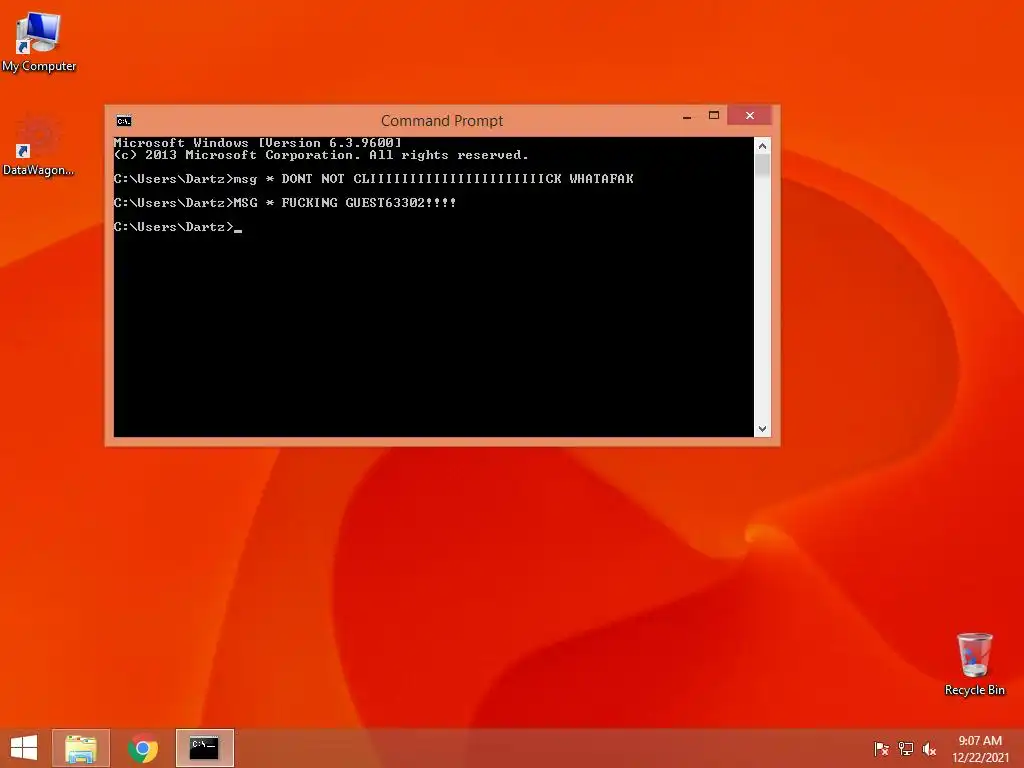Click the console scroll down arrow

click(762, 428)
